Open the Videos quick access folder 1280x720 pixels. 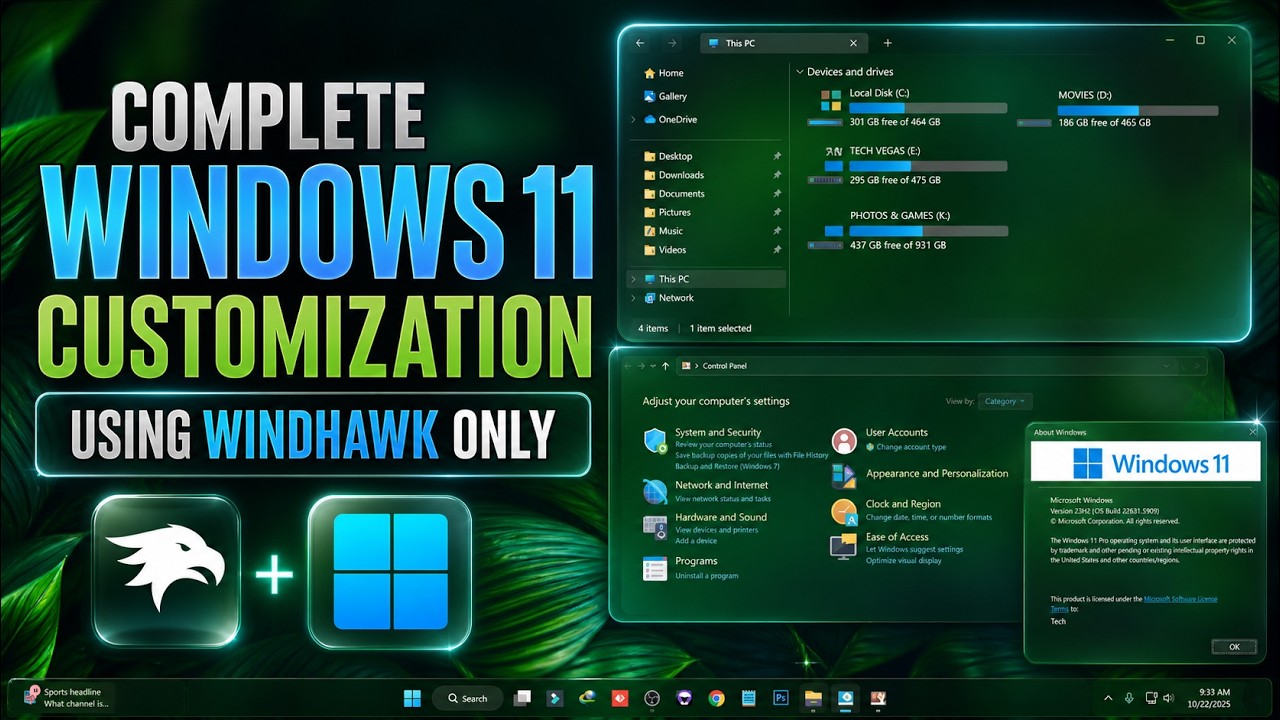pyautogui.click(x=665, y=250)
